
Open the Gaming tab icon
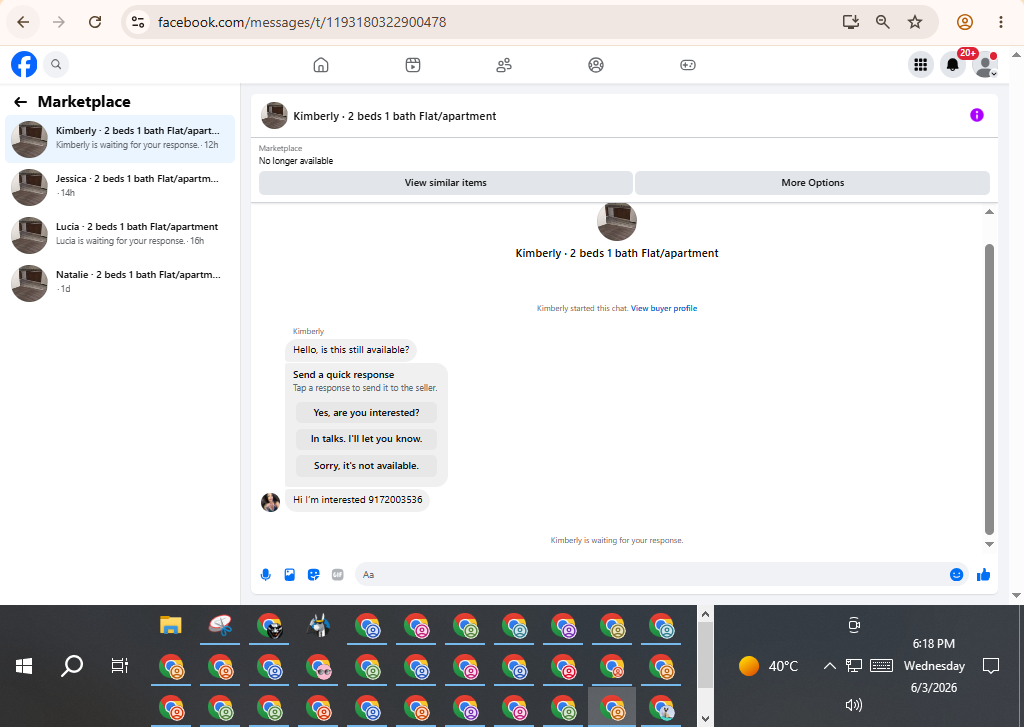point(688,65)
